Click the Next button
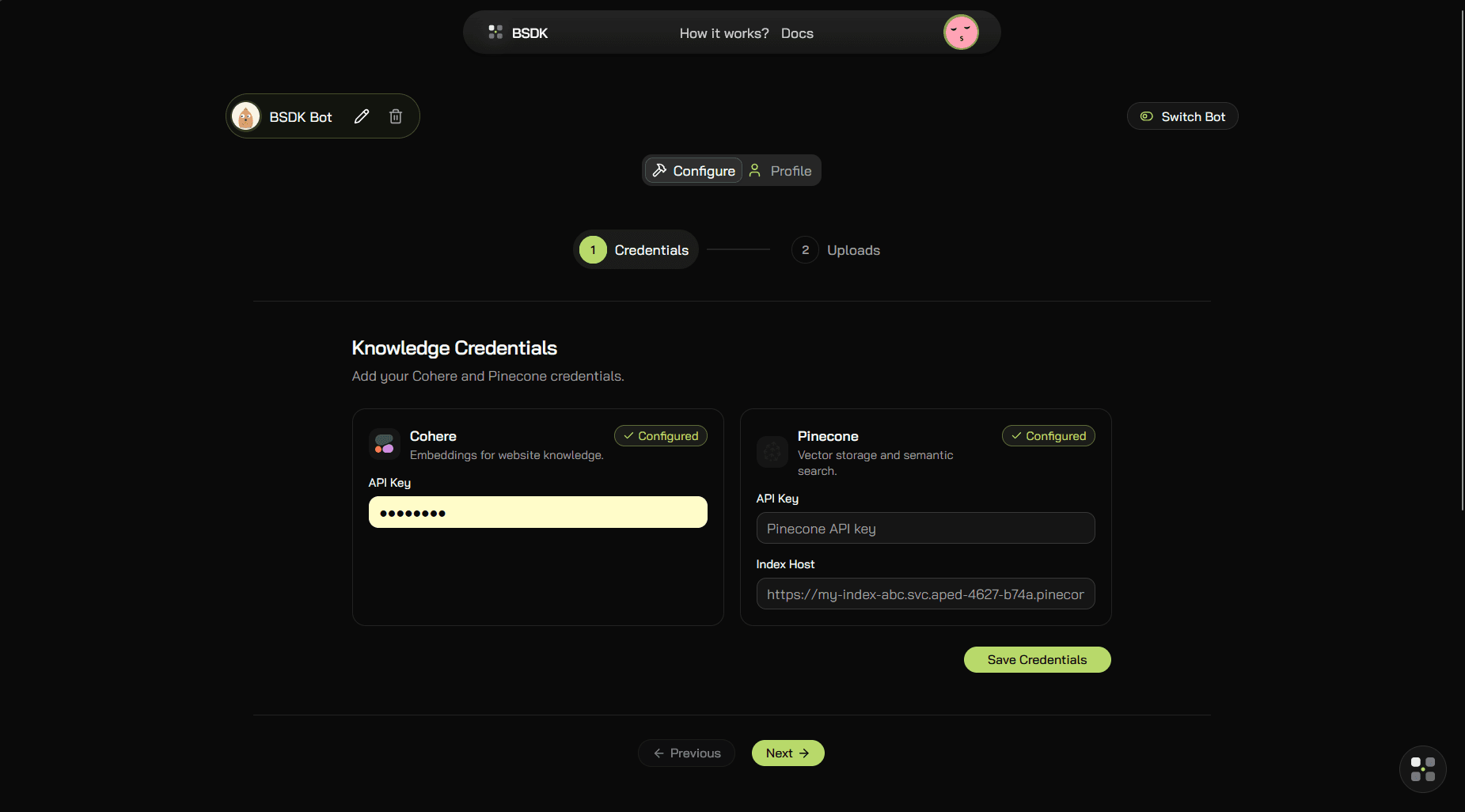This screenshot has height=812, width=1465. pyautogui.click(x=788, y=753)
